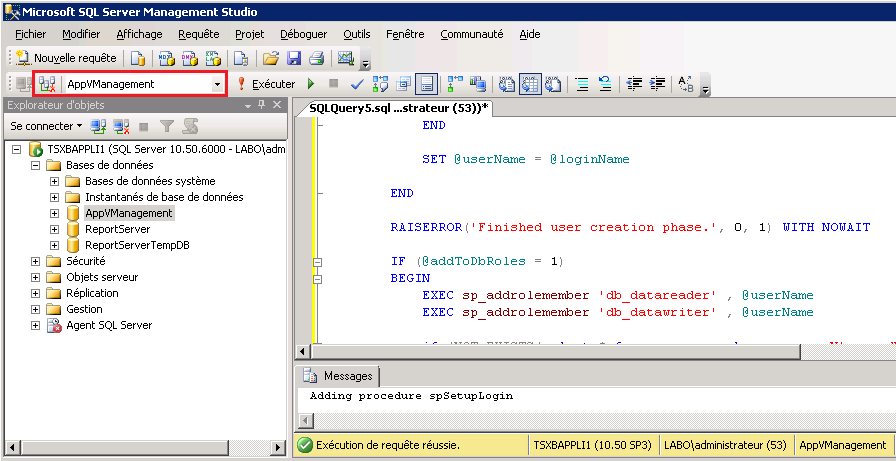Specify values for template parameters icon
Viewport: 896px width, 461px height.
(x=685, y=85)
